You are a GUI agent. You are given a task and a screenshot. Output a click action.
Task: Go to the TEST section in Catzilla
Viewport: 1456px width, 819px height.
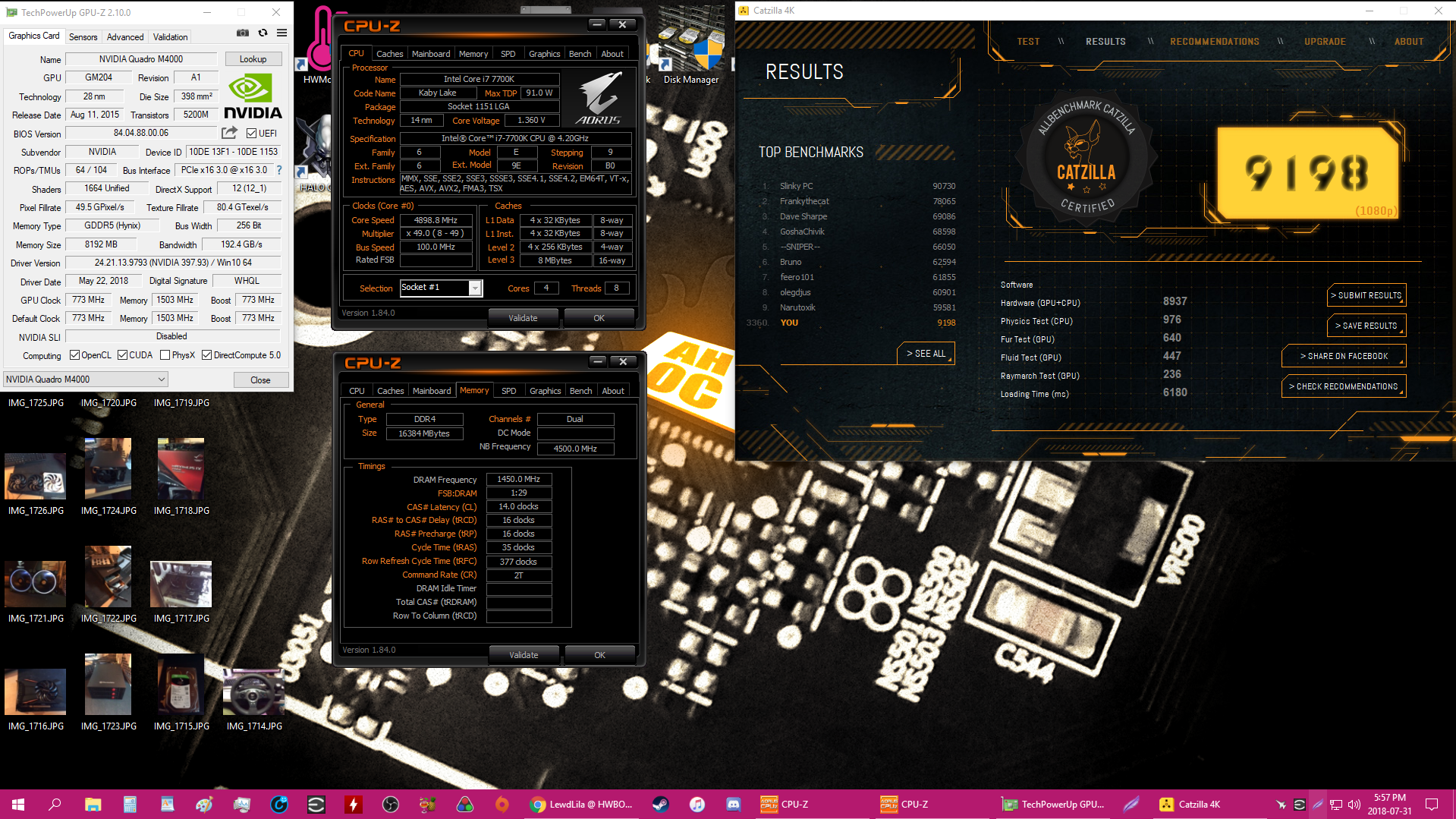pyautogui.click(x=1028, y=42)
